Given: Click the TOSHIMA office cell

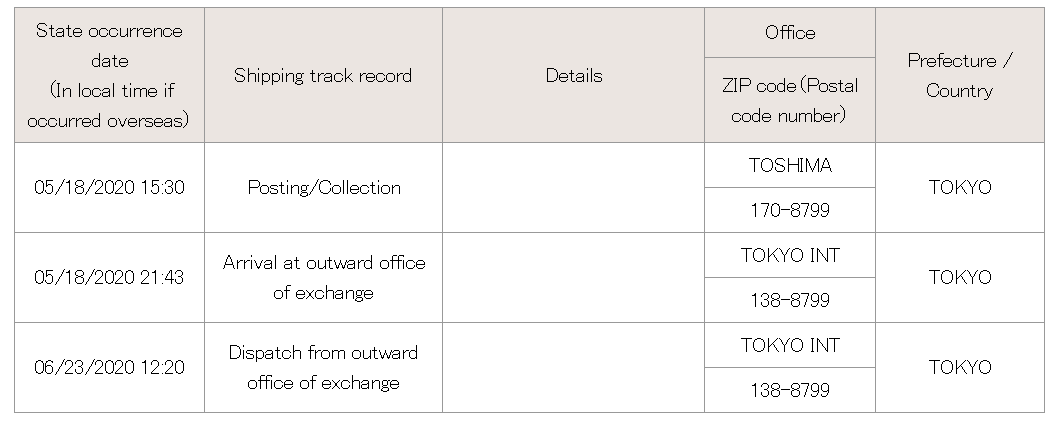Looking at the screenshot, I should 790,165.
